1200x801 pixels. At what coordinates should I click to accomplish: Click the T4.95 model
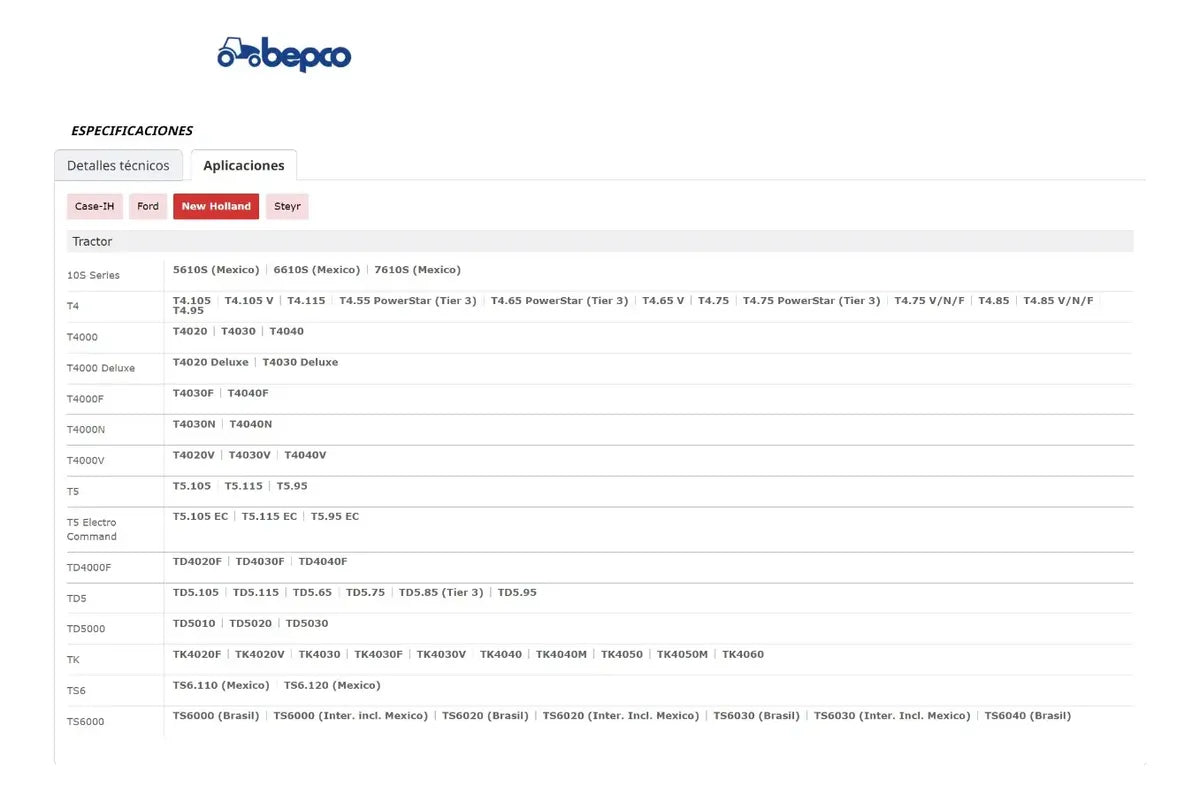pos(188,311)
